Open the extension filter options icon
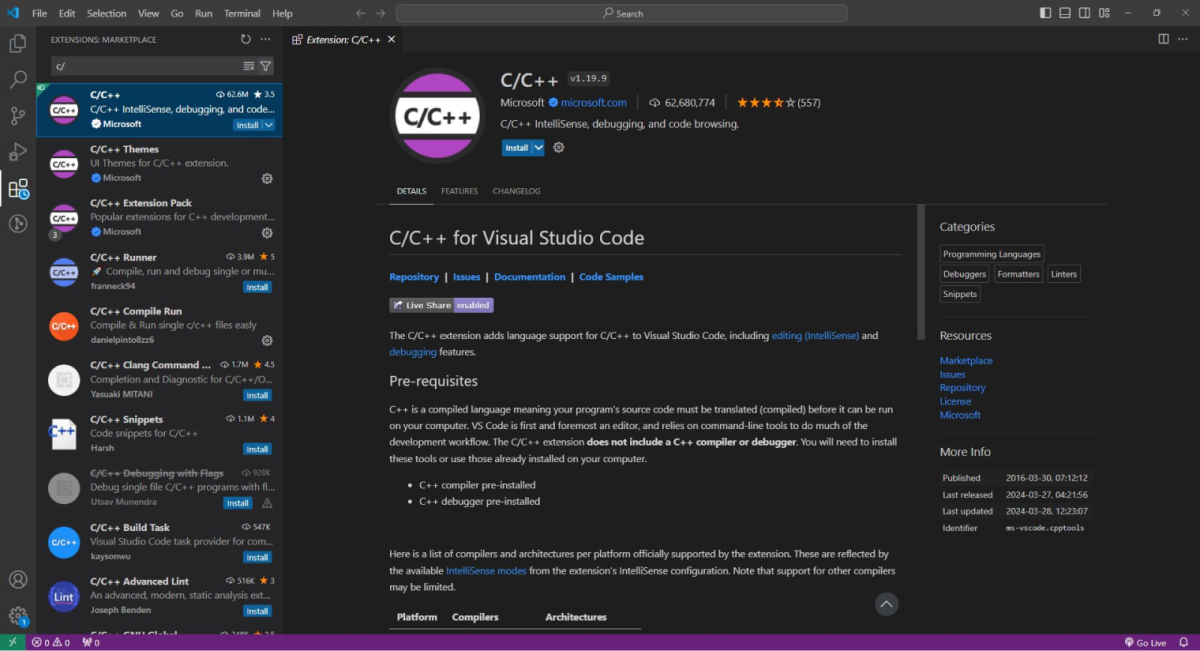Image resolution: width=1200 pixels, height=651 pixels. (x=265, y=64)
